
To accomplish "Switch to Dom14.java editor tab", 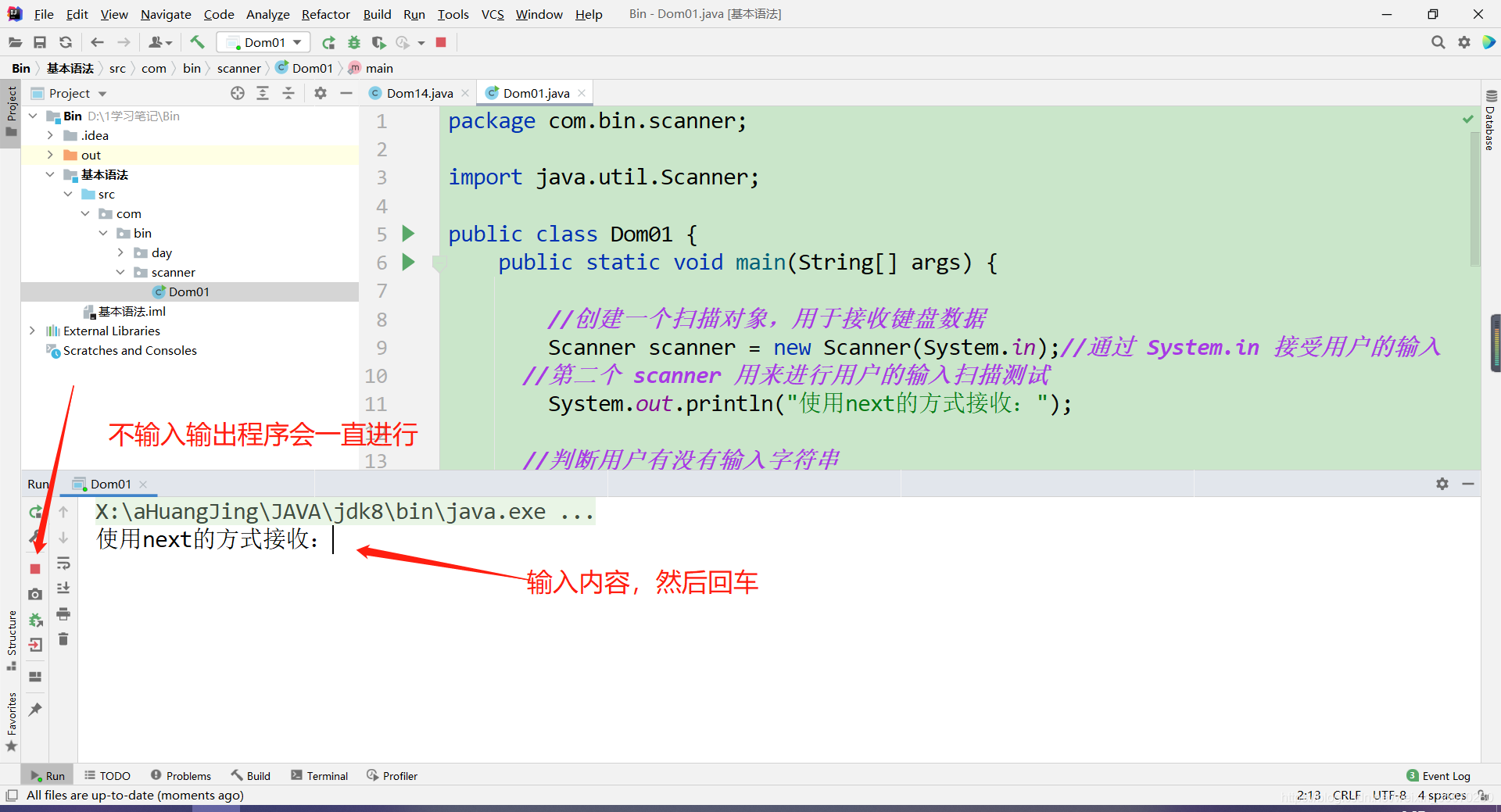I will click(419, 93).
